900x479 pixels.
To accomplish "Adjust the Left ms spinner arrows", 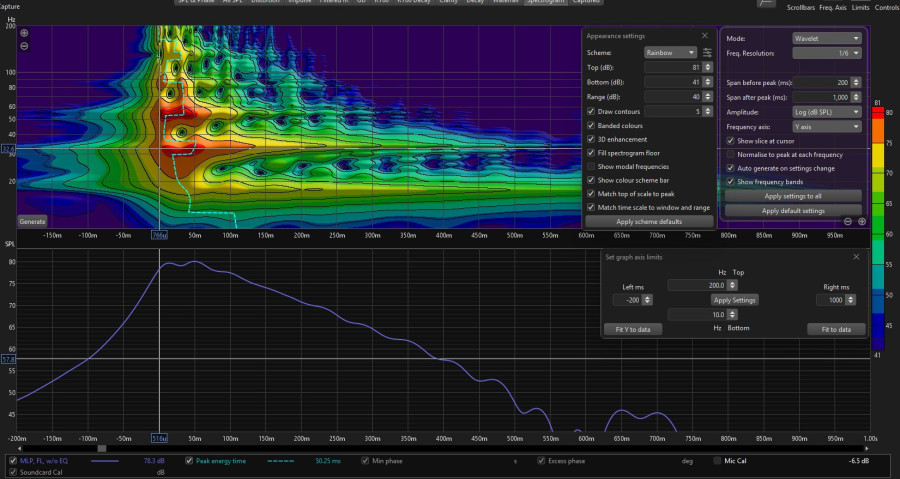I will tap(647, 300).
